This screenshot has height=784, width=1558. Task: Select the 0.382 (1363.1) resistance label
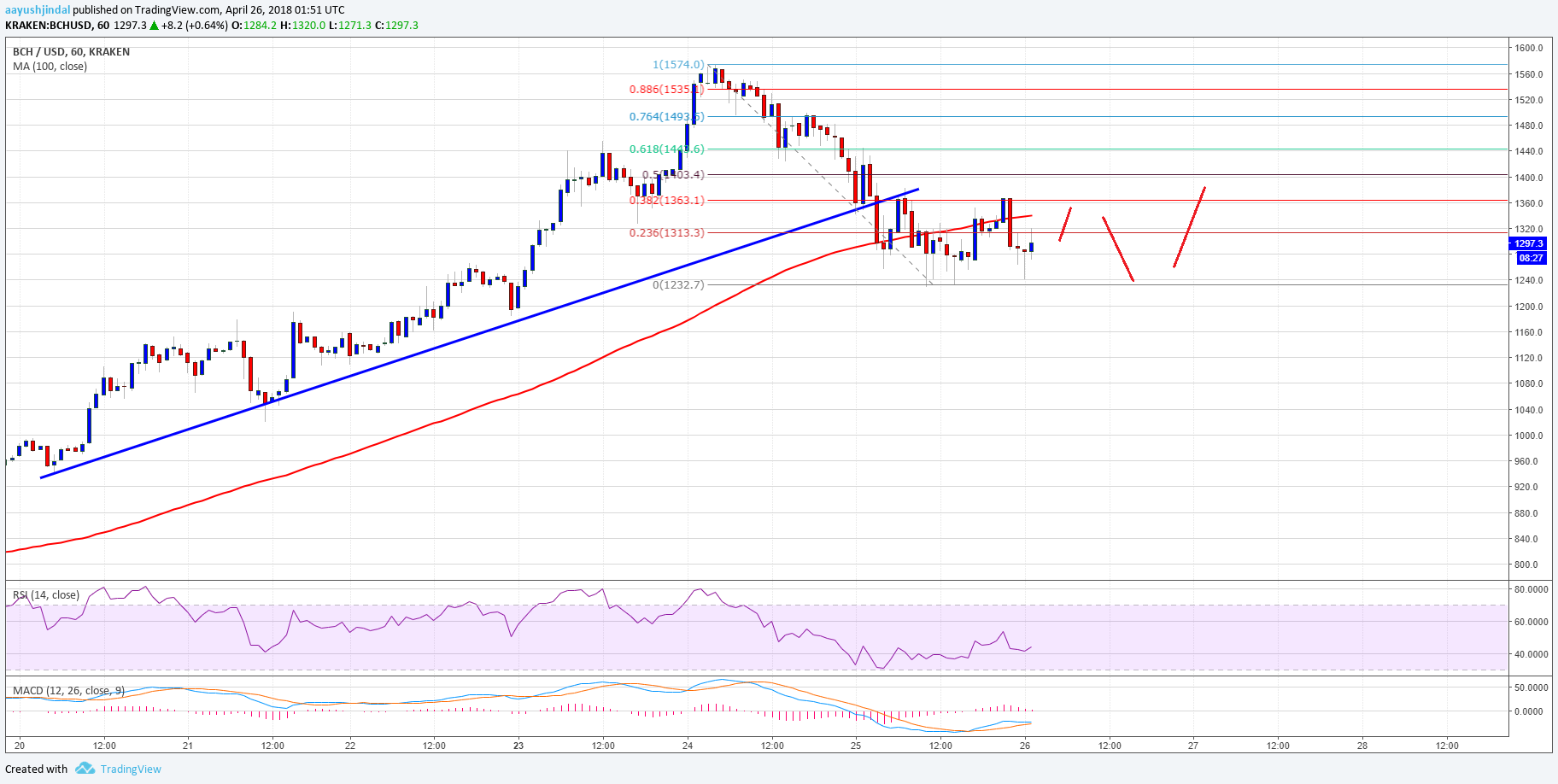669,200
